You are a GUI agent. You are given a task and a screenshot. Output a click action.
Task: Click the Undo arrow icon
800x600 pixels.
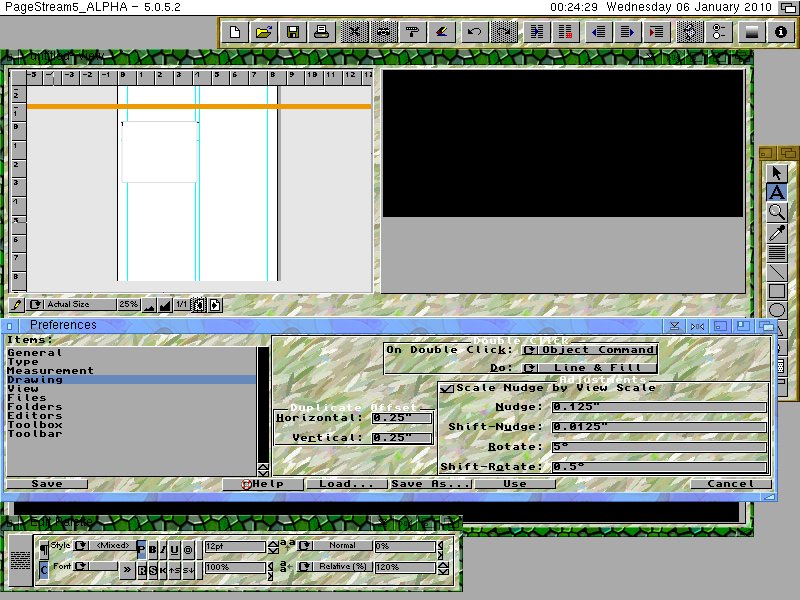click(475, 32)
